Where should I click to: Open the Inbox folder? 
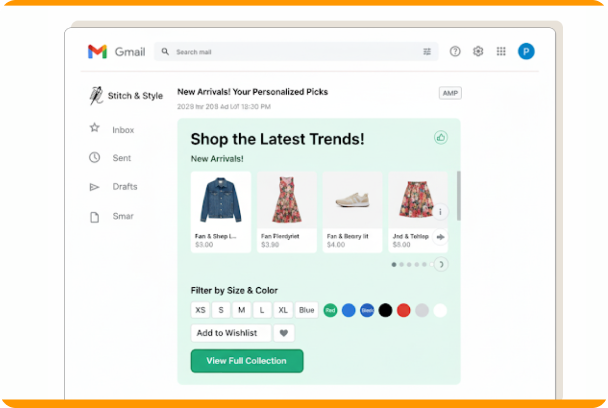tap(123, 130)
